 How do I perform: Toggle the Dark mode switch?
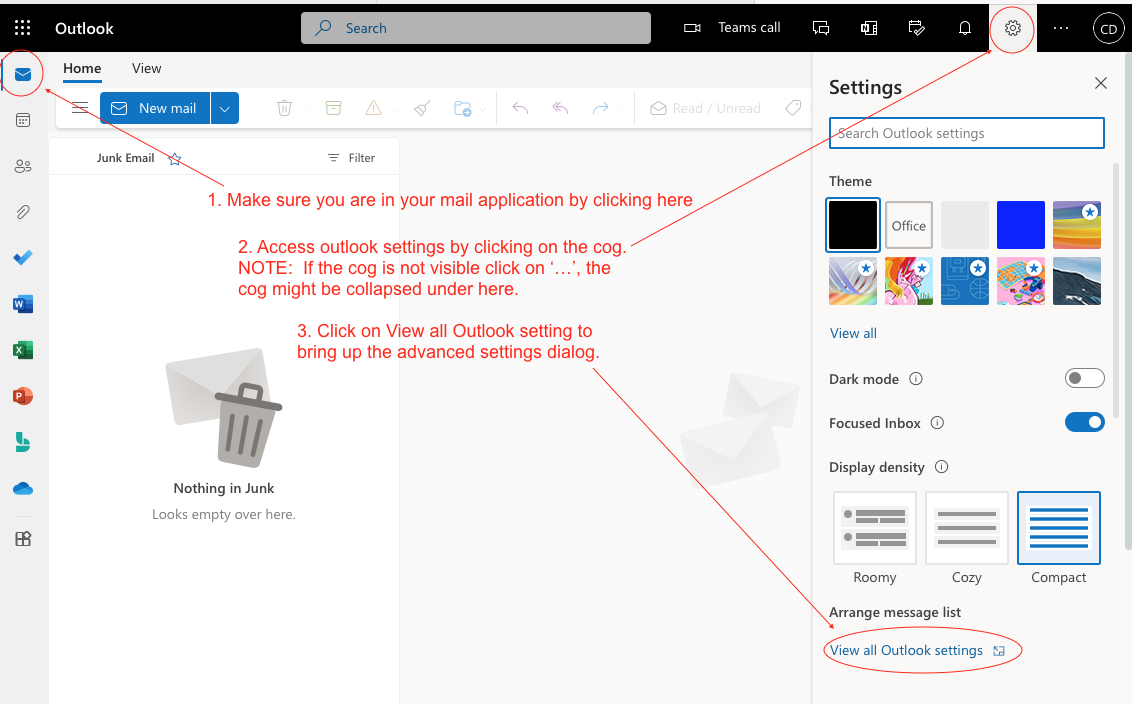(x=1084, y=379)
